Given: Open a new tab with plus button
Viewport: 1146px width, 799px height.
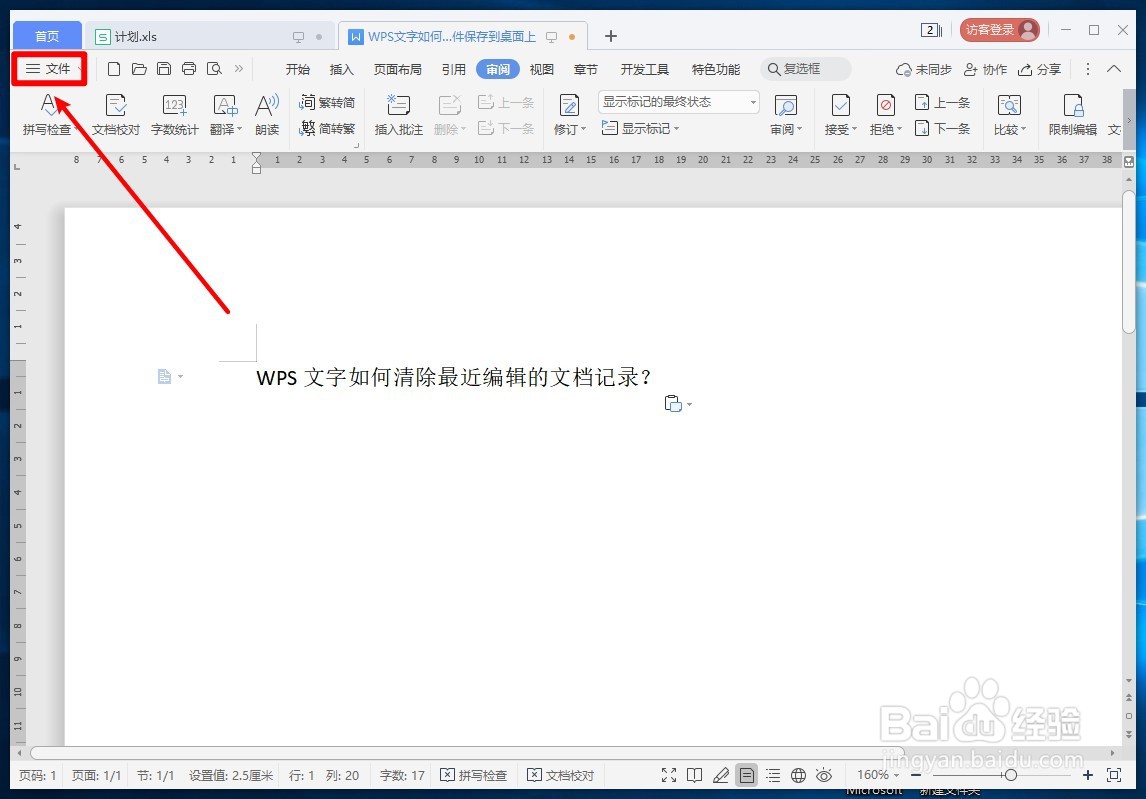Looking at the screenshot, I should [x=611, y=36].
